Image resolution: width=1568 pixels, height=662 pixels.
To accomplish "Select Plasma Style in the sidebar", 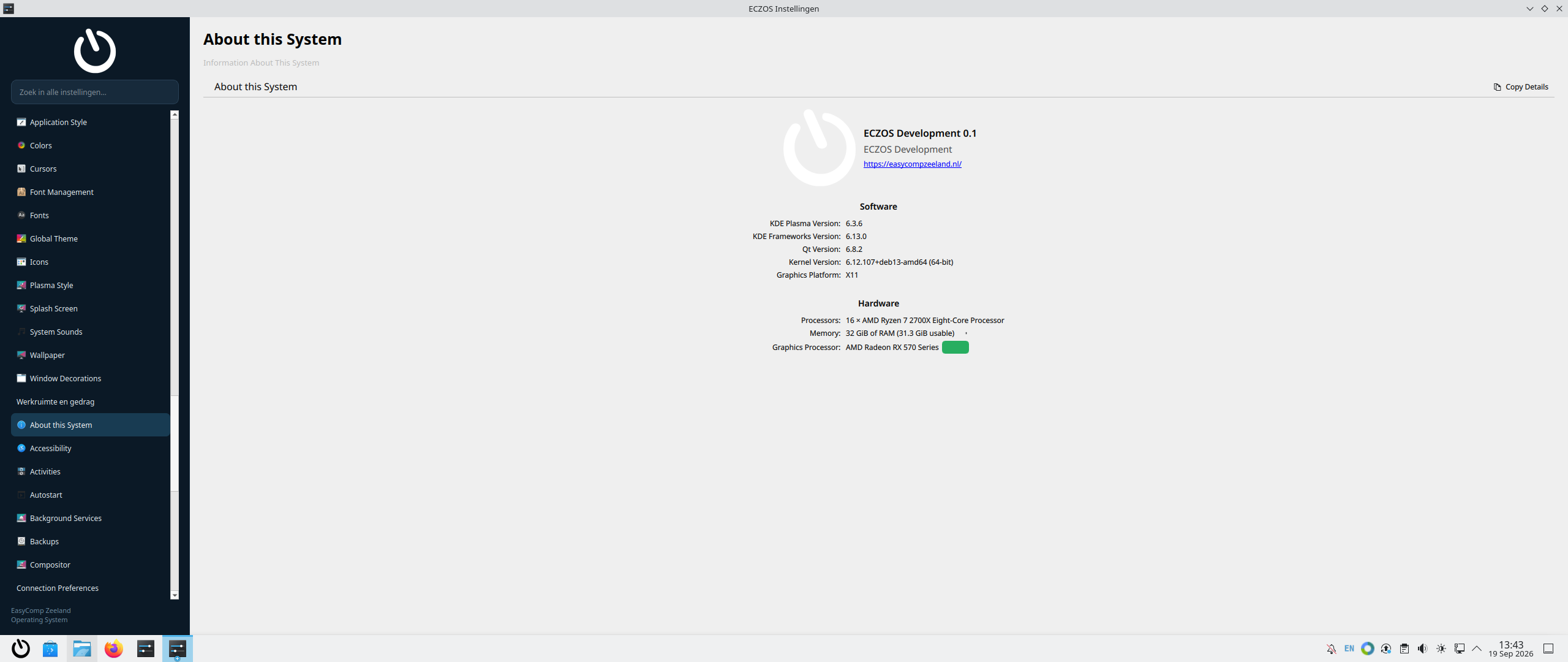I will coord(90,285).
